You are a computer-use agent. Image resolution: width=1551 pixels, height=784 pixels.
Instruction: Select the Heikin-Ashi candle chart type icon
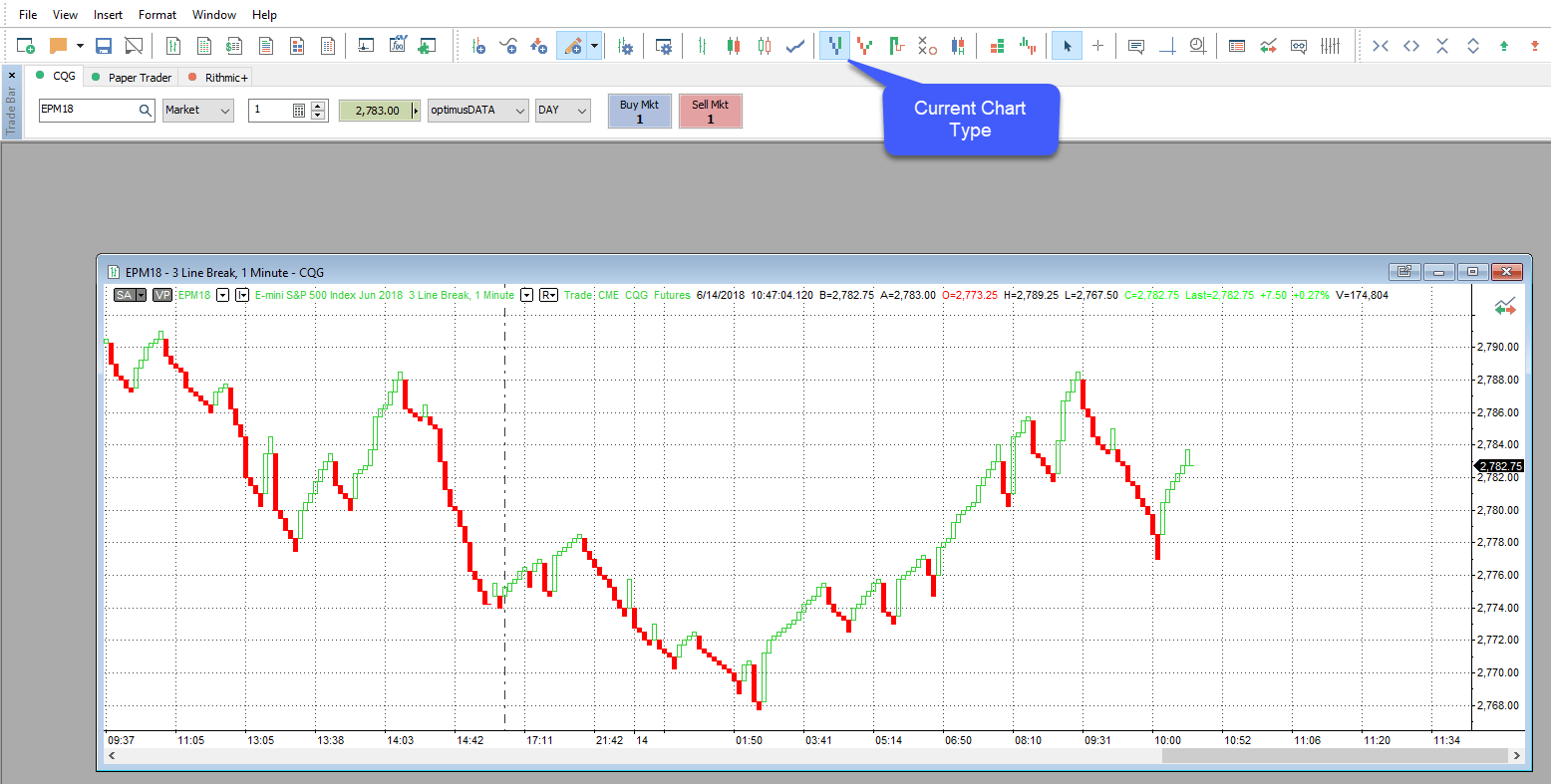tap(958, 46)
